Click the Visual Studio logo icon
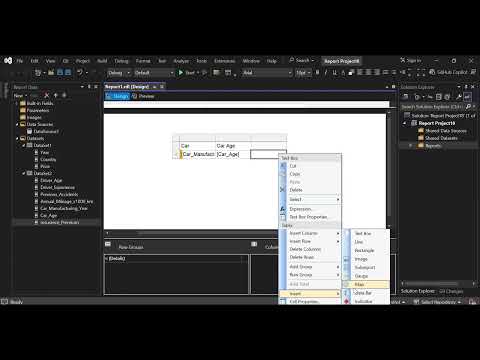The image size is (480, 360). (8, 61)
